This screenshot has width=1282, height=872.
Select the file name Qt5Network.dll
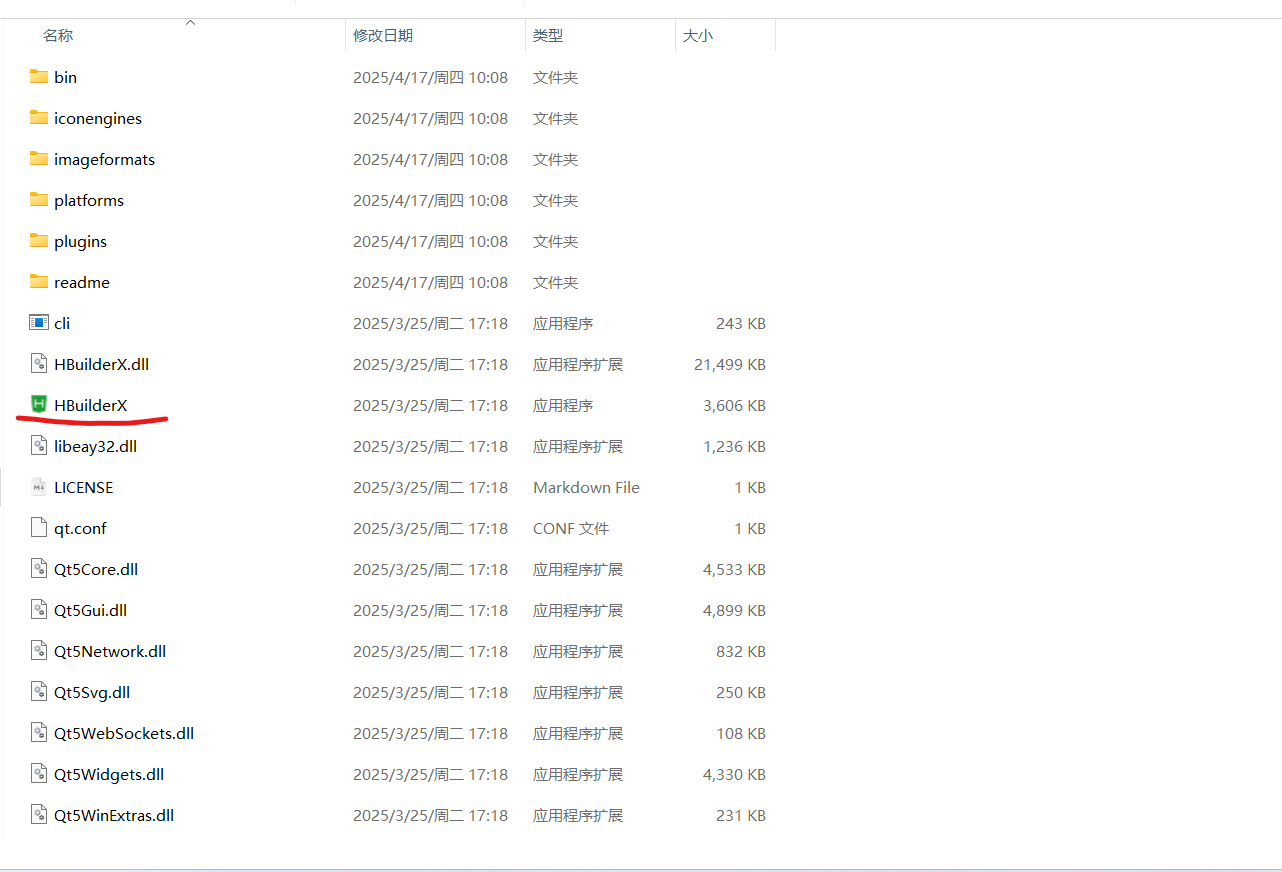[x=110, y=651]
